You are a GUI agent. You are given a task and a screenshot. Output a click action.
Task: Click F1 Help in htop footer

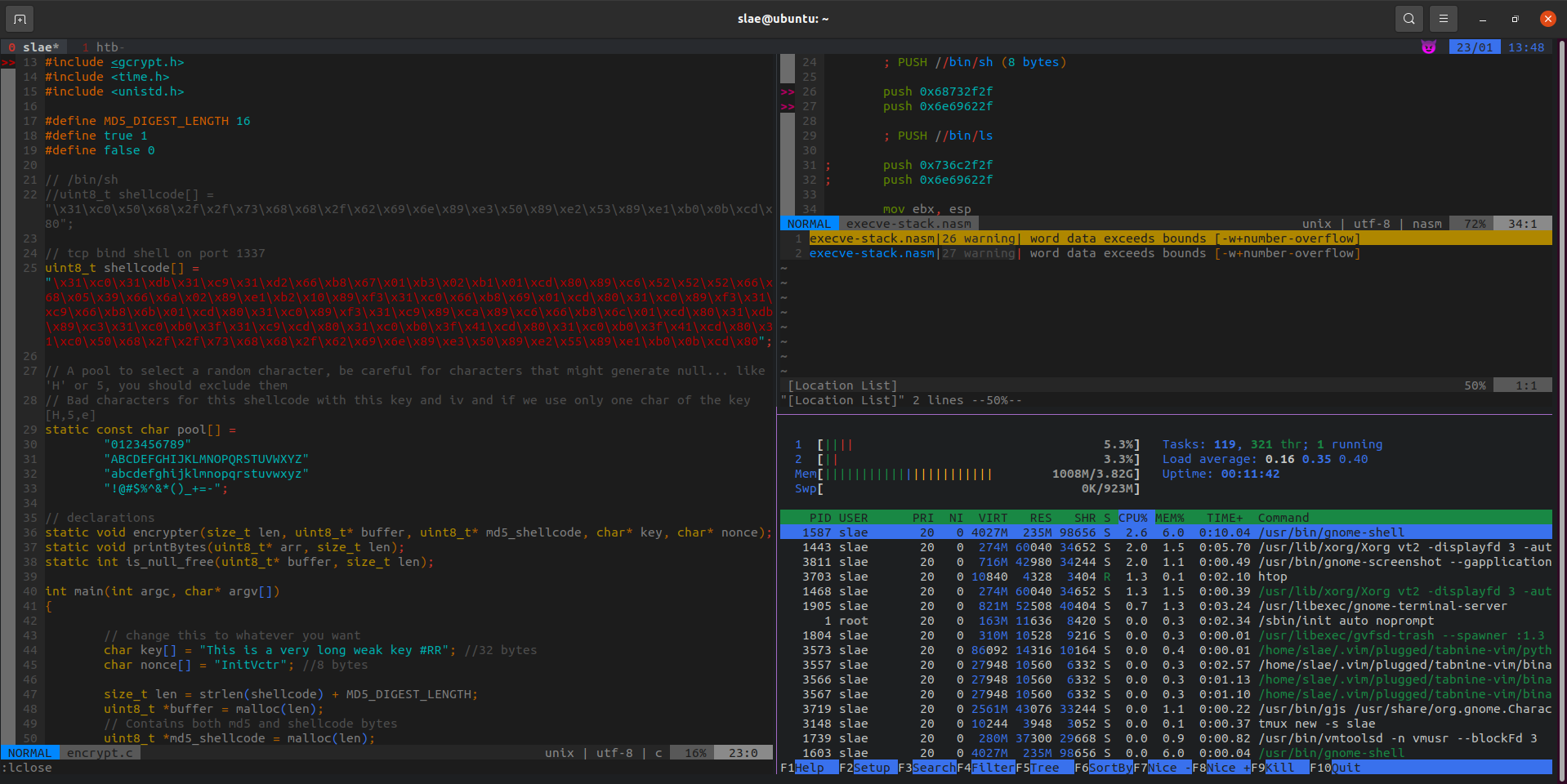click(x=809, y=768)
